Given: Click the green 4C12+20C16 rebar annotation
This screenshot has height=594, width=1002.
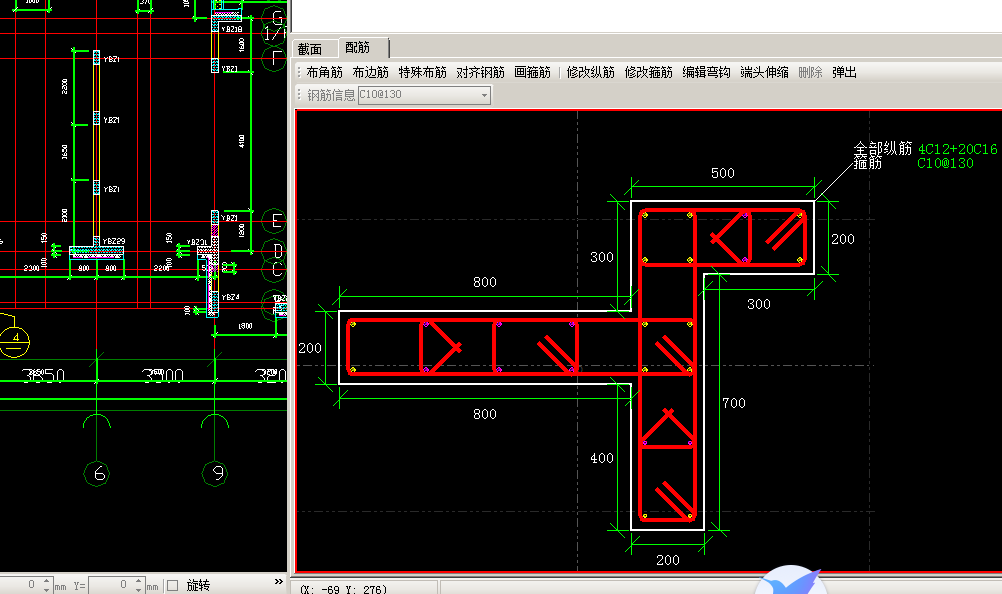Looking at the screenshot, I should click(x=957, y=149).
